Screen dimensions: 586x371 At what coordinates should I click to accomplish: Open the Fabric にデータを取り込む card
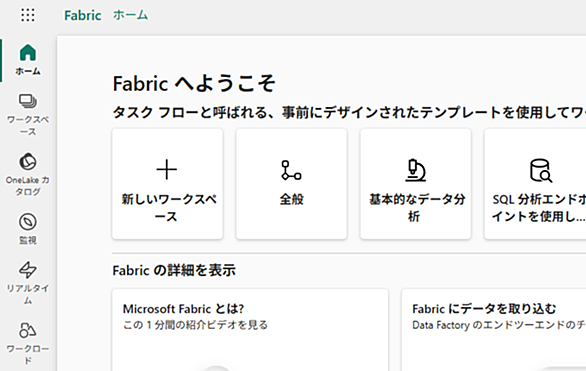point(494,330)
